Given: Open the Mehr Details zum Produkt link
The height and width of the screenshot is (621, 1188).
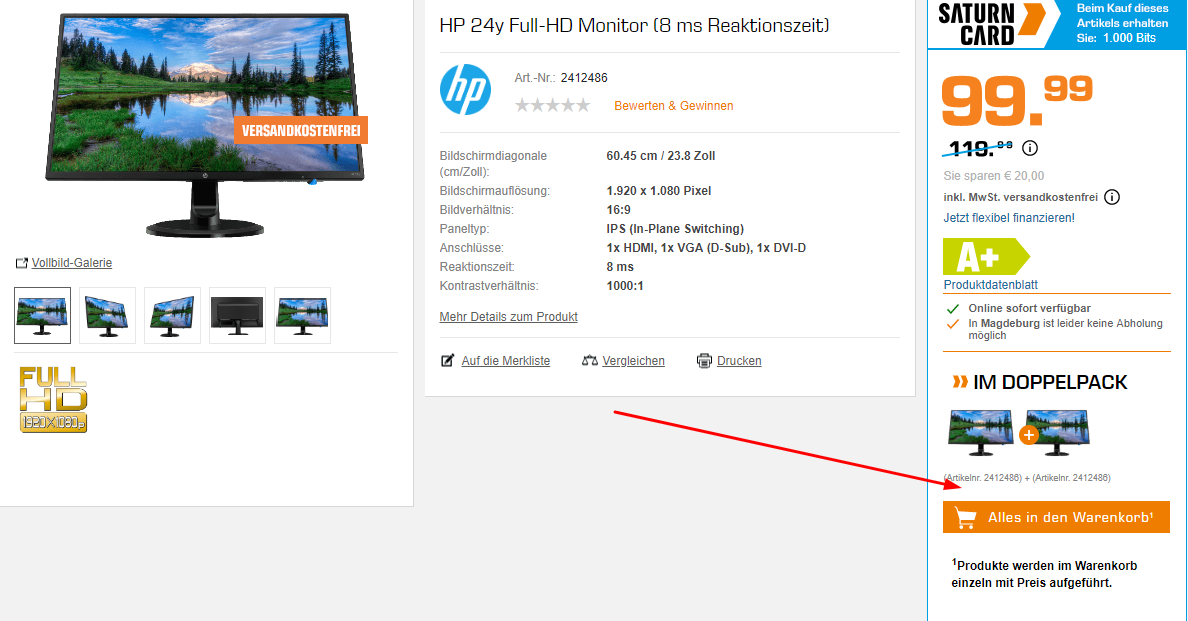Looking at the screenshot, I should (508, 316).
